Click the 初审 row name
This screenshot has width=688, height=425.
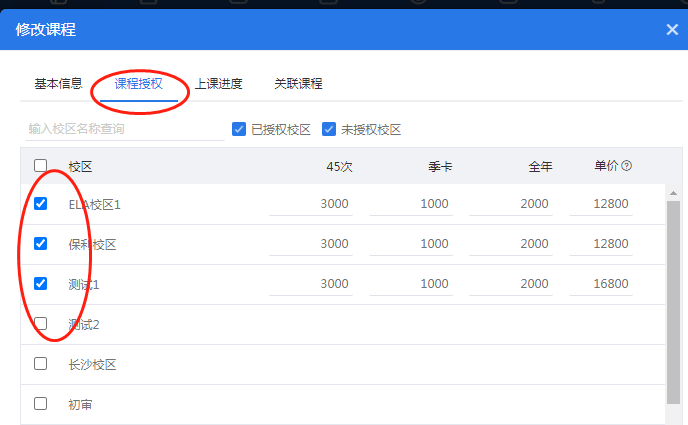pos(80,404)
